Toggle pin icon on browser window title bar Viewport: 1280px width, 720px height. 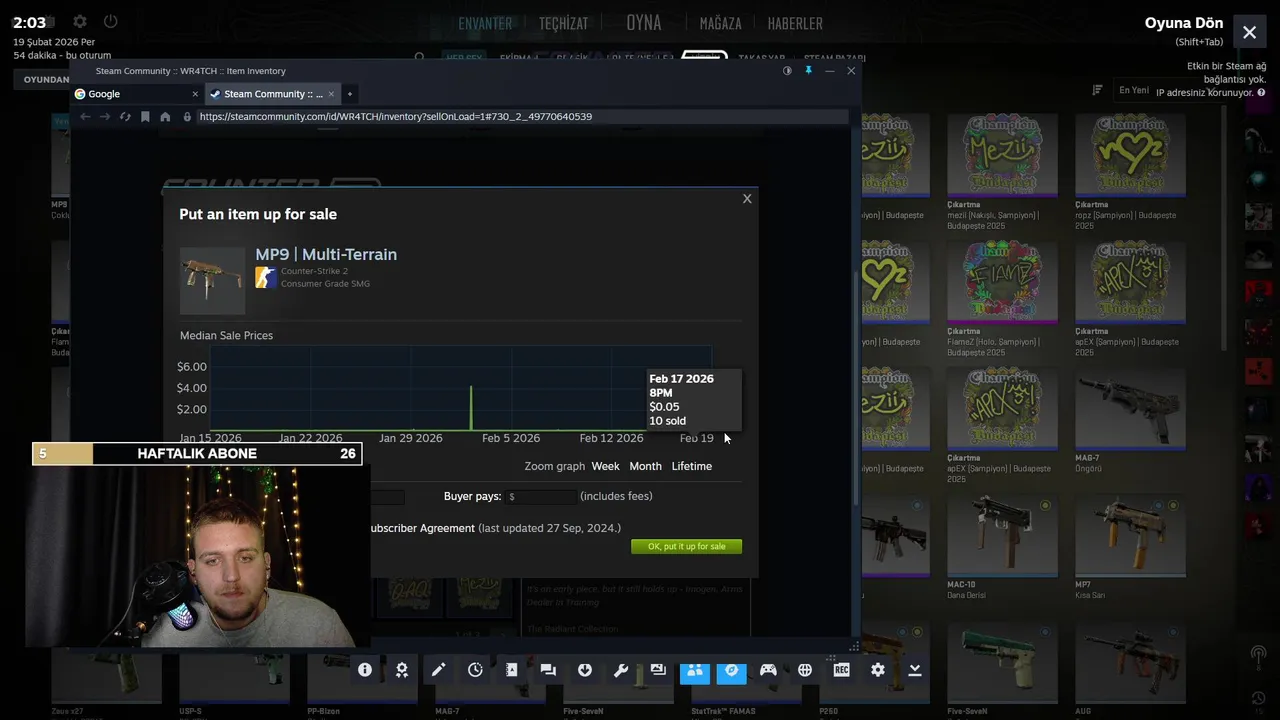click(x=808, y=71)
